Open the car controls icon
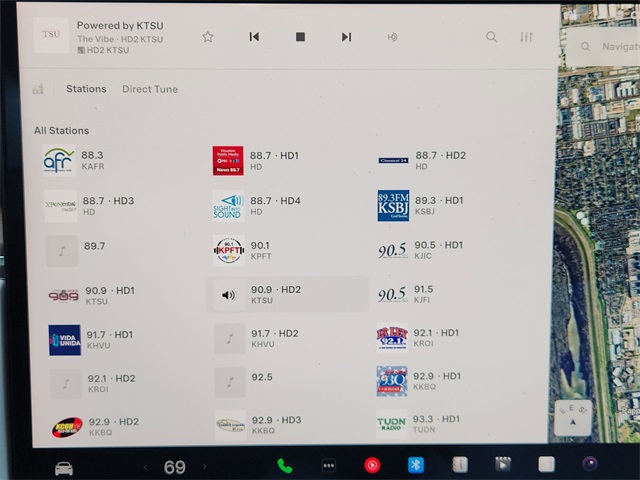Screen dimensions: 640x480 pyautogui.click(x=64, y=468)
